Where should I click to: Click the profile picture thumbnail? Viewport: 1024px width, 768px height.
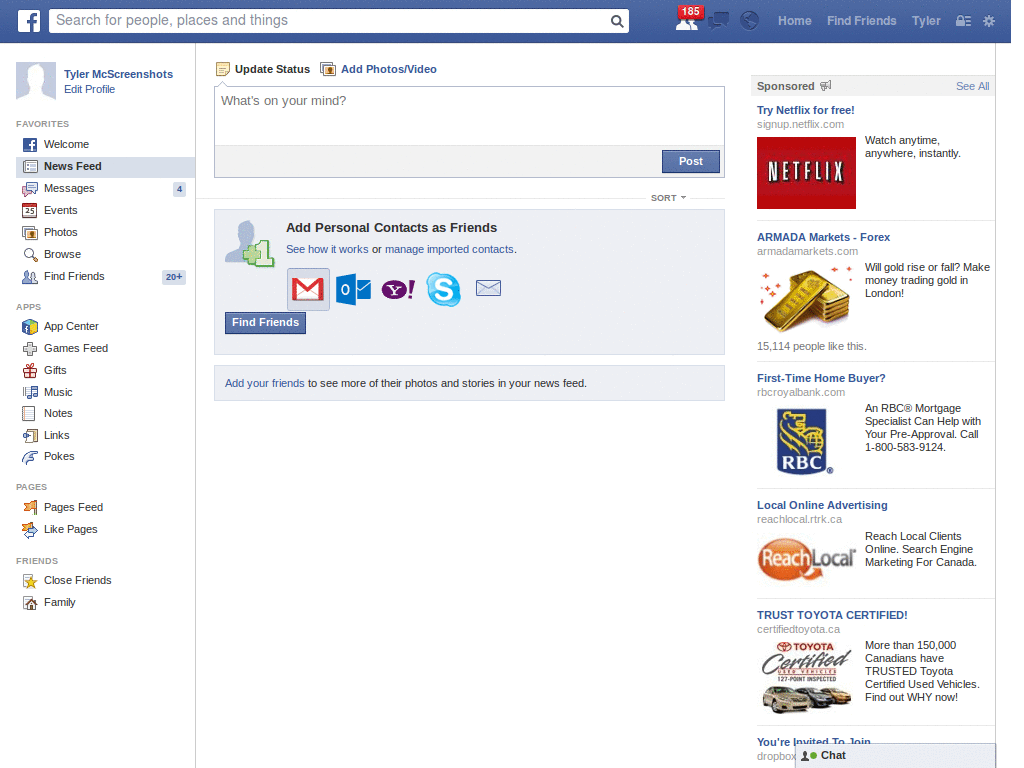36,81
